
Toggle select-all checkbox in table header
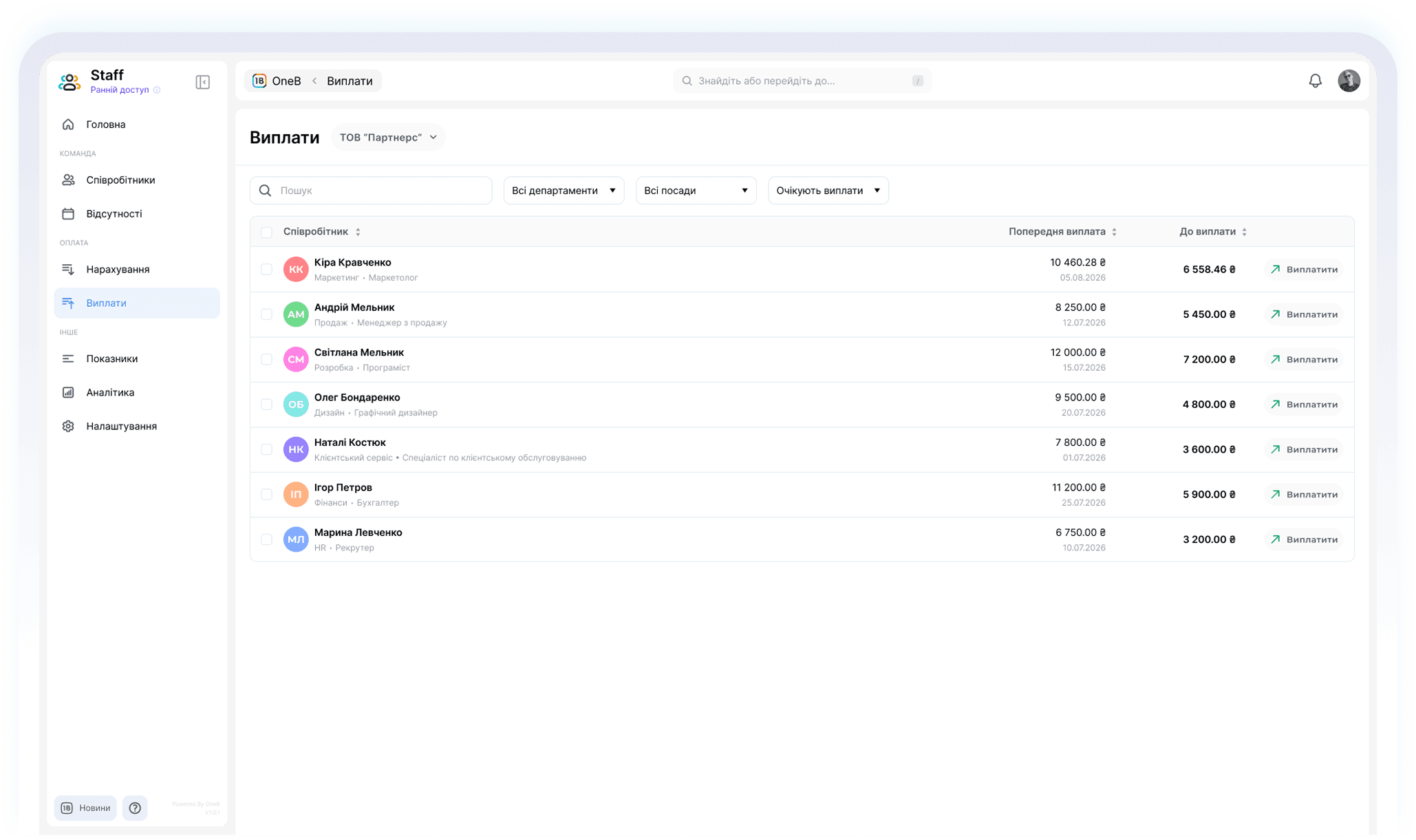[266, 232]
